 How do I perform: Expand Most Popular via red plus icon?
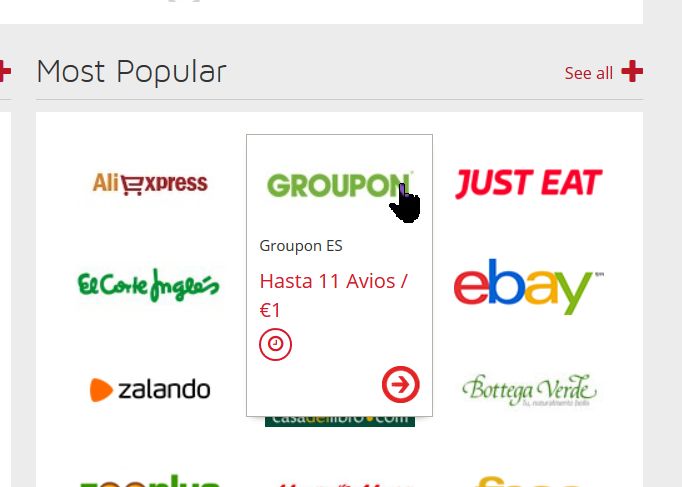632,71
